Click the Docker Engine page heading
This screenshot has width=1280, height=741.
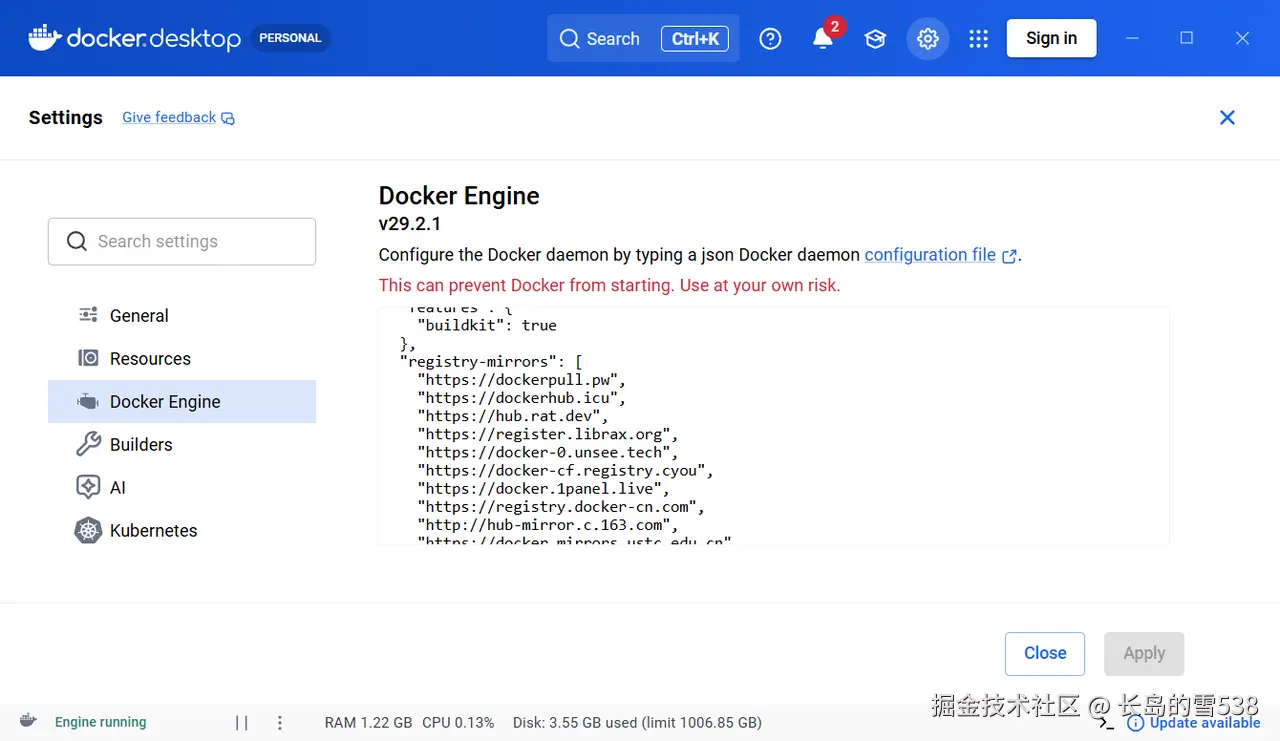[459, 195]
